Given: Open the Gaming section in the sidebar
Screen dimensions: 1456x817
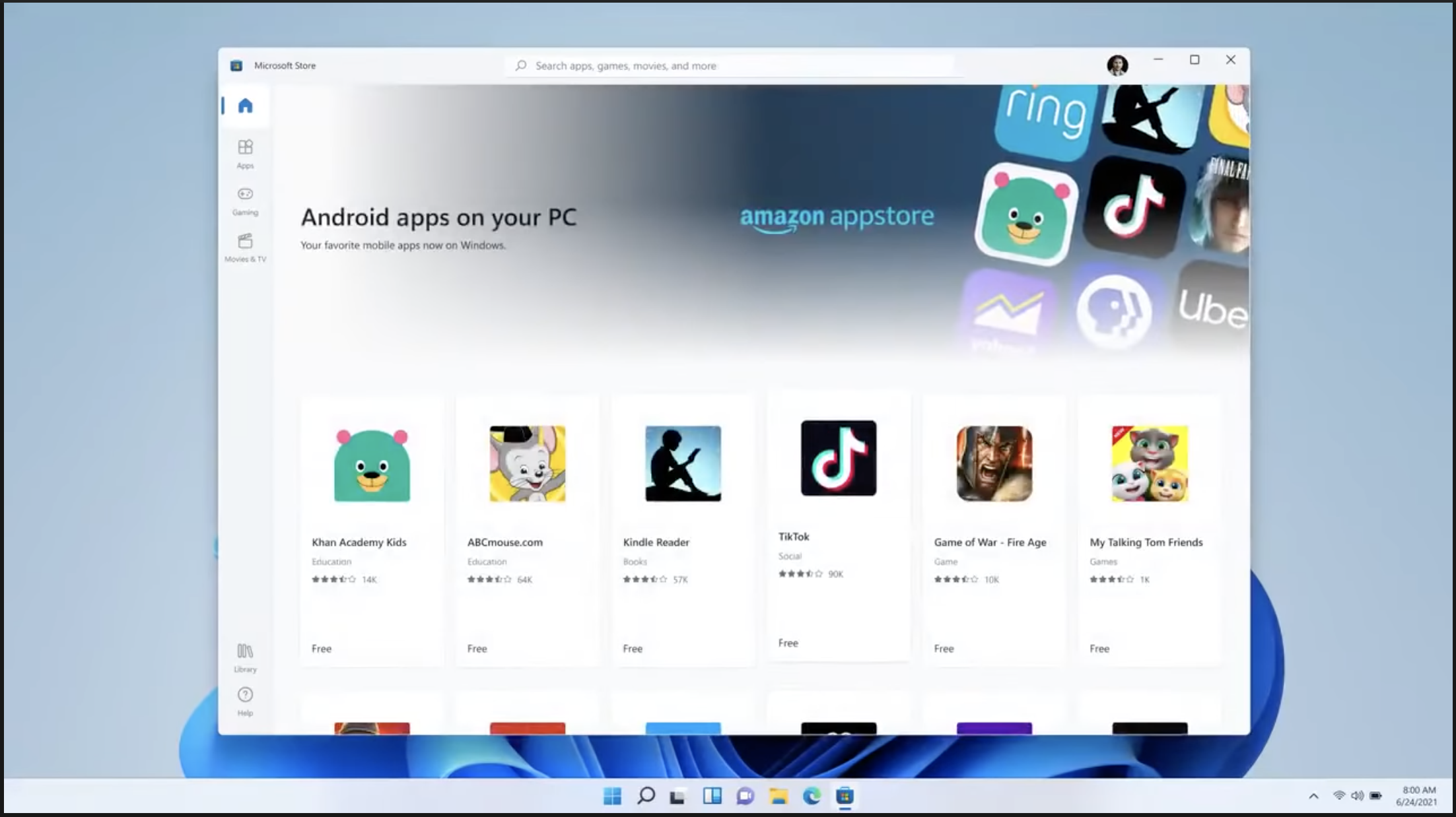Looking at the screenshot, I should coord(245,200).
